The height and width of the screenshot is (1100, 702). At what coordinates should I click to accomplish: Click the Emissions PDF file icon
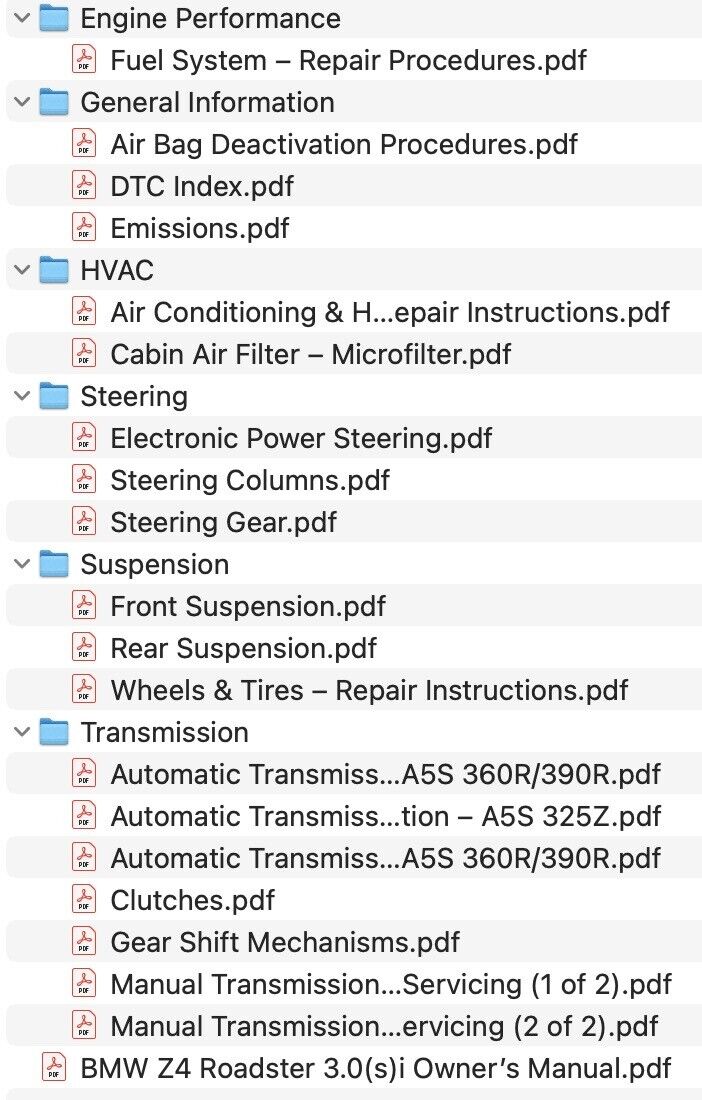(85, 228)
